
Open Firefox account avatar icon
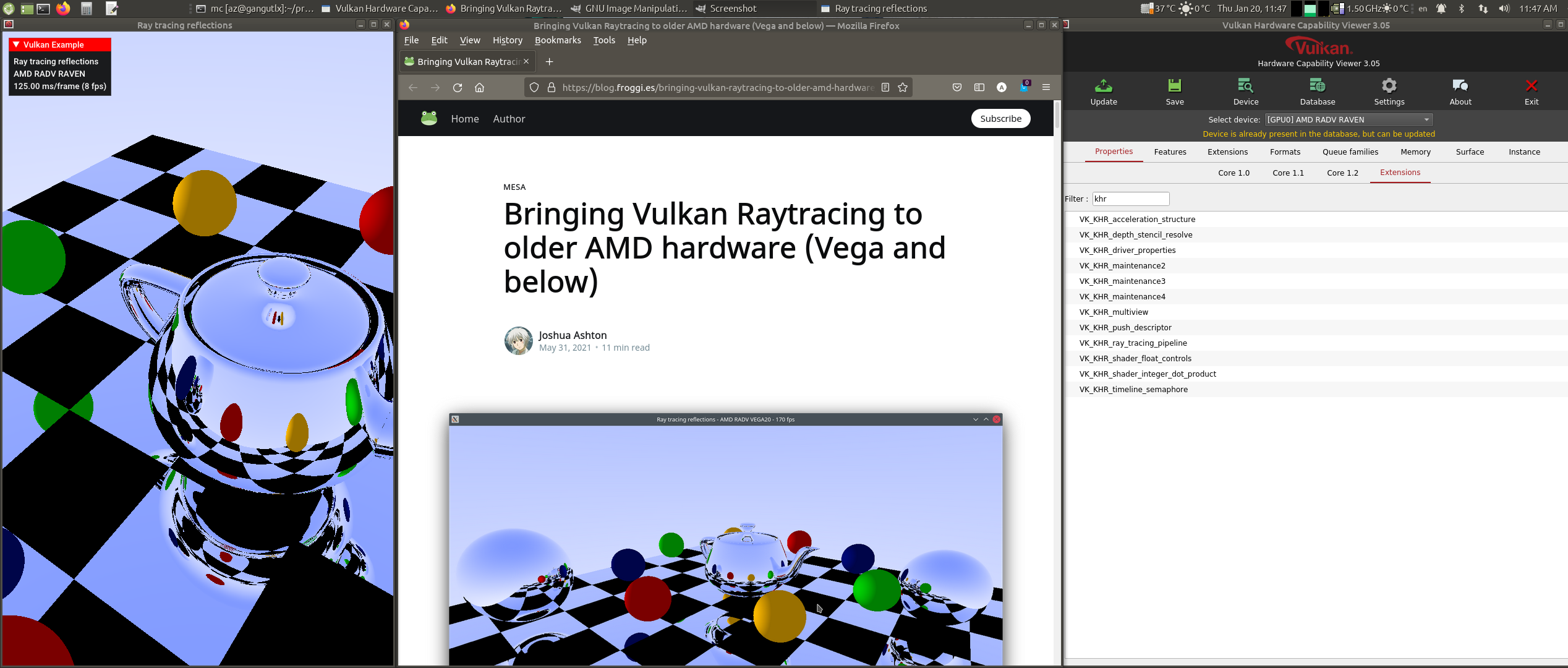click(1002, 87)
